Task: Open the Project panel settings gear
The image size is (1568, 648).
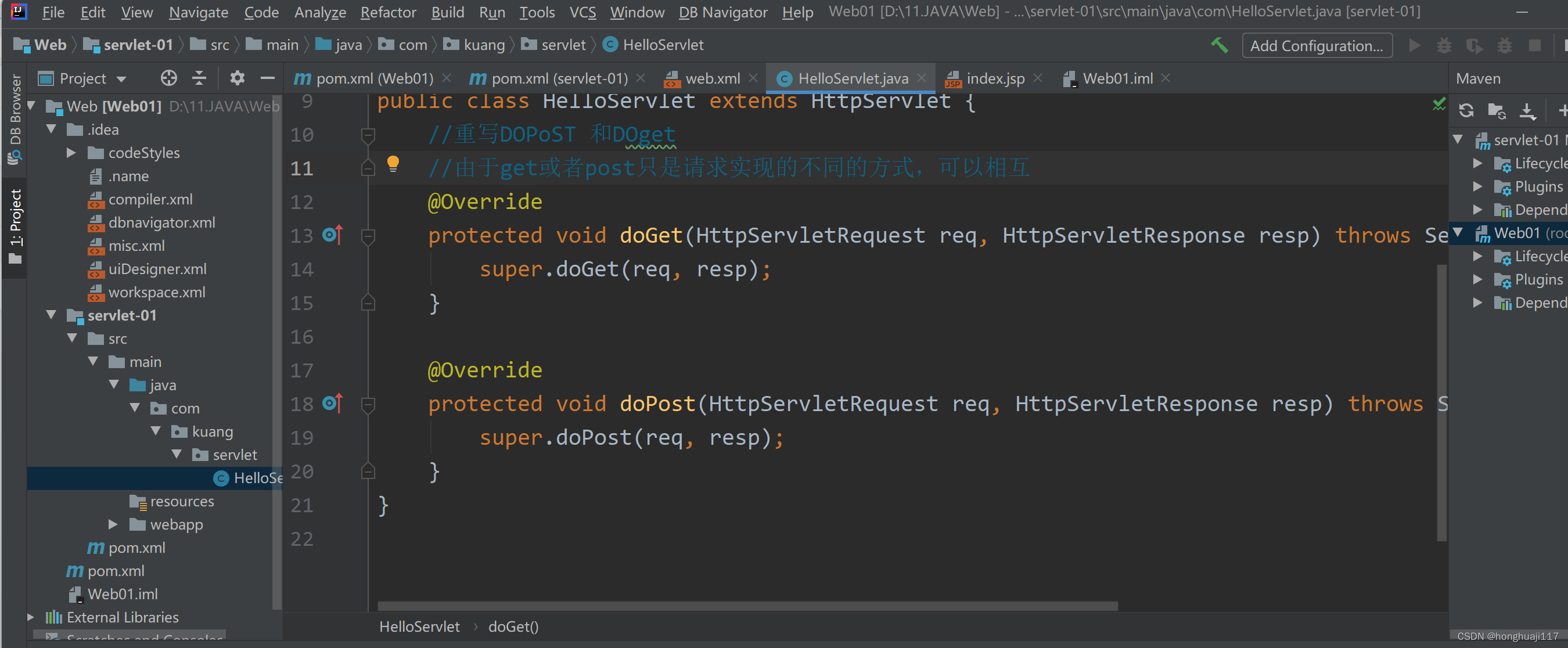Action: click(237, 78)
